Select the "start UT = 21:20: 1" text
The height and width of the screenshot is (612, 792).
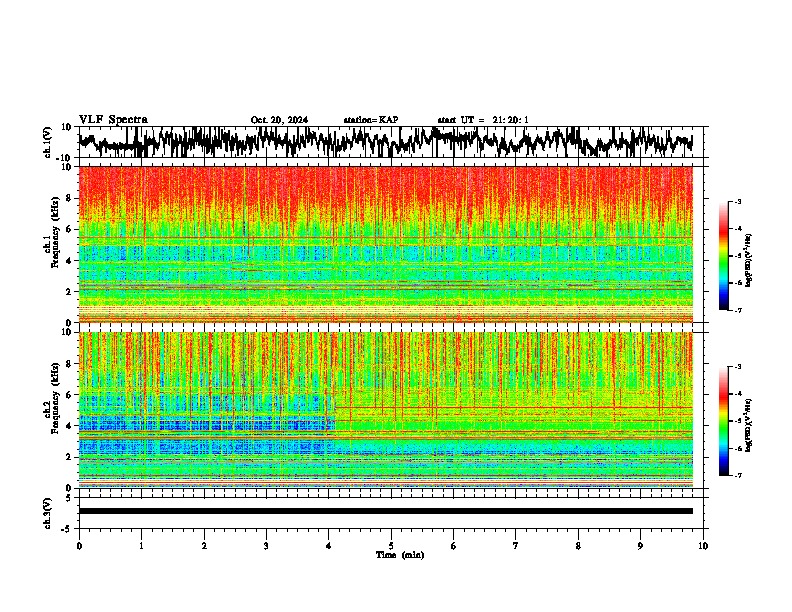pos(483,120)
